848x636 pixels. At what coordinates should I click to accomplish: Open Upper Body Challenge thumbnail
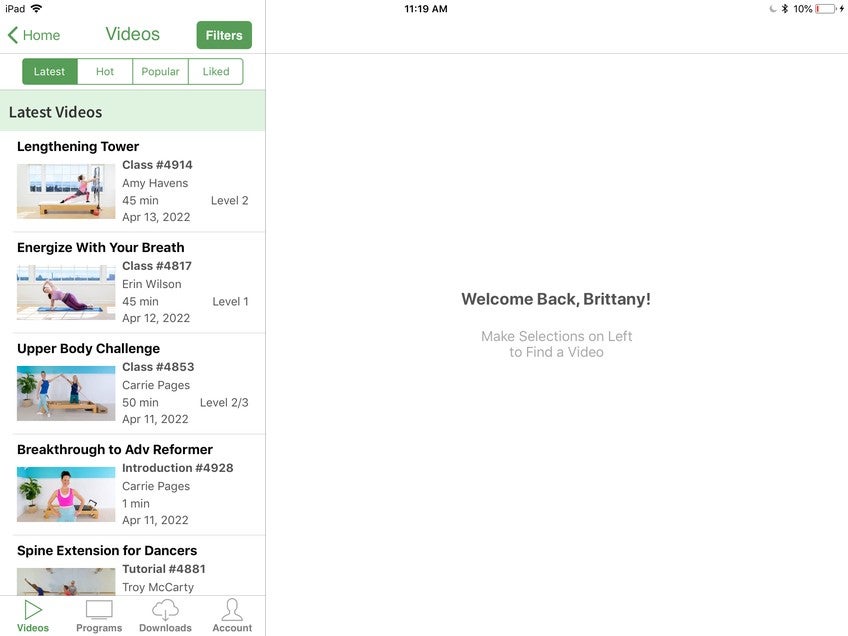(66, 393)
